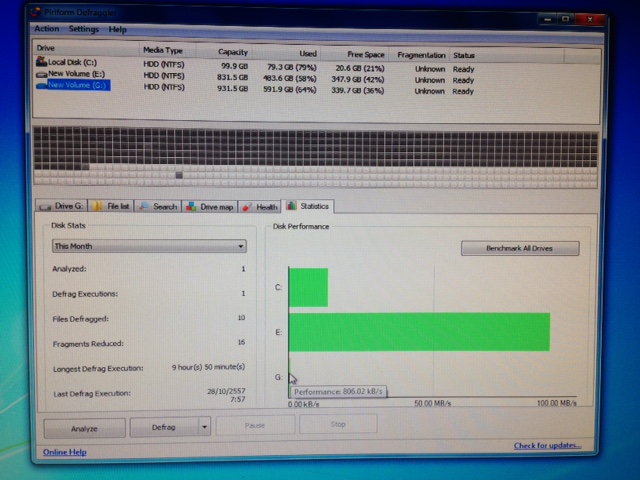Viewport: 640px width, 480px height.
Task: Maximize the Defraggler window
Action: (566, 19)
